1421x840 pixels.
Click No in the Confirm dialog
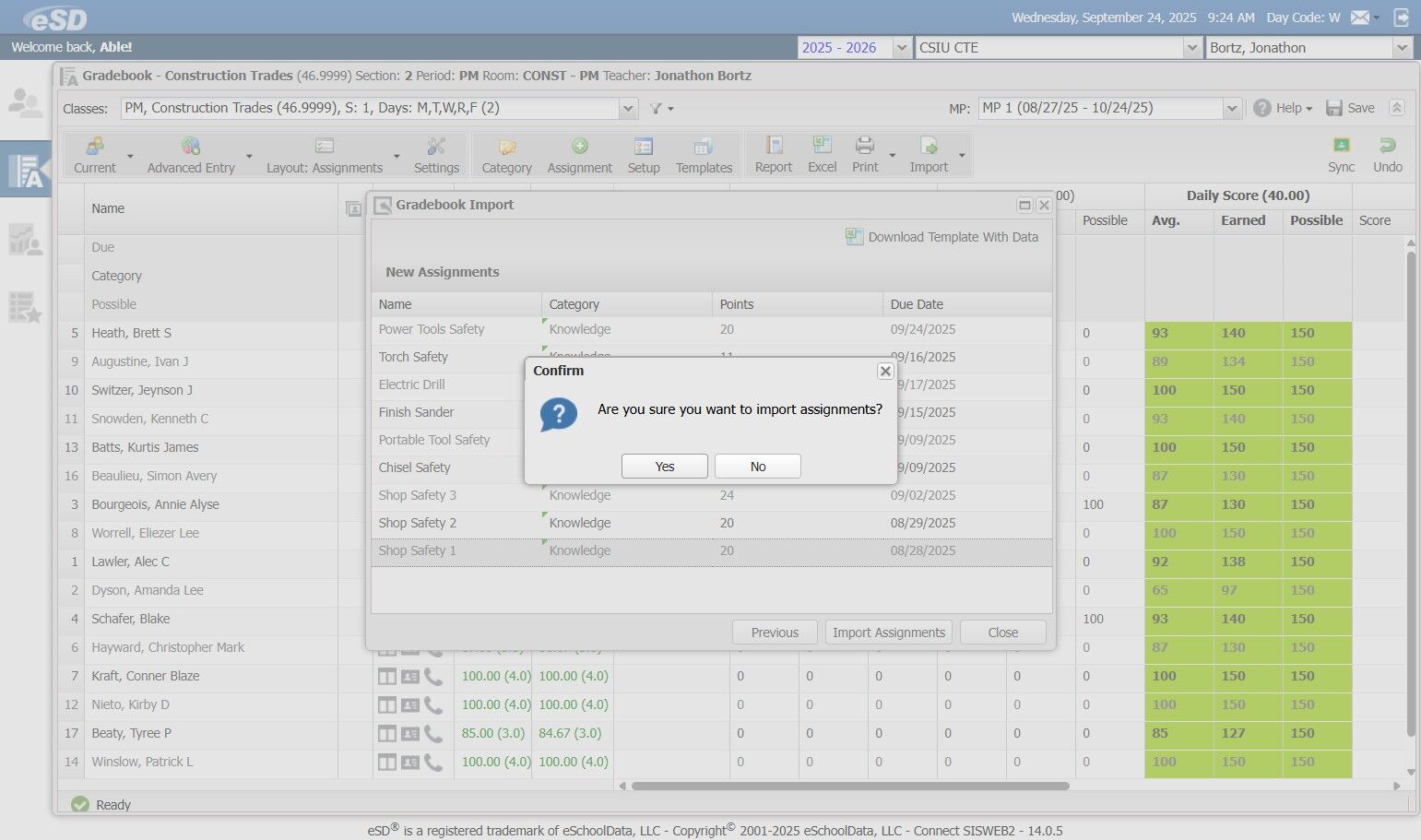pyautogui.click(x=757, y=467)
